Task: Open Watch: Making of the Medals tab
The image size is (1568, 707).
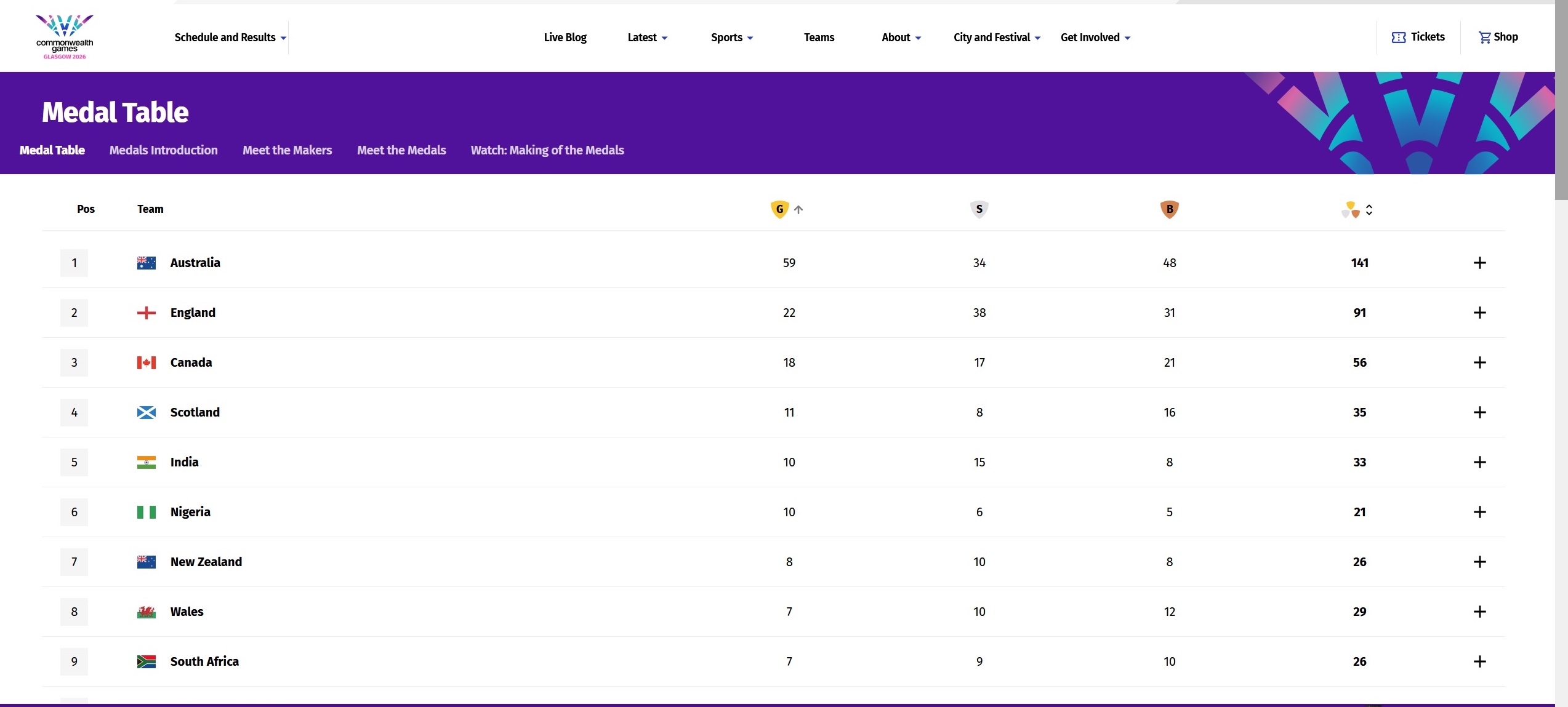Action: point(547,150)
